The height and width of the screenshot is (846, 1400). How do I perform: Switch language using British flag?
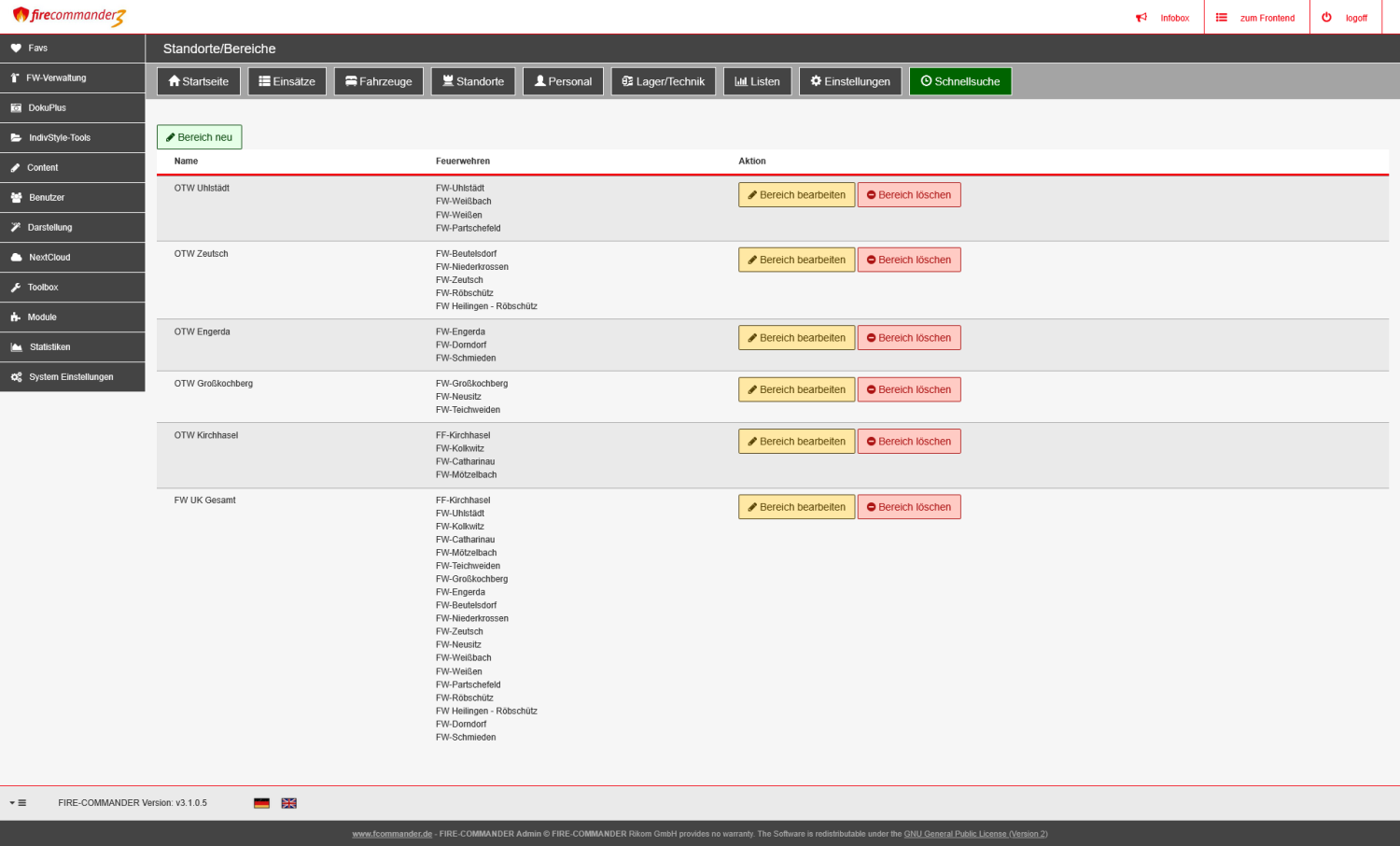289,803
